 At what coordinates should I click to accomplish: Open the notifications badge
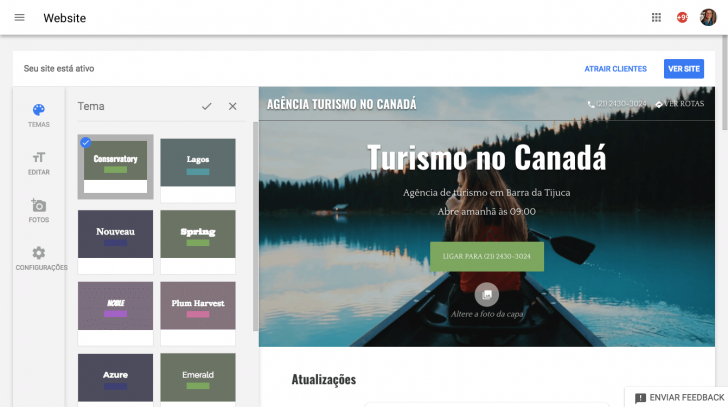(x=682, y=18)
